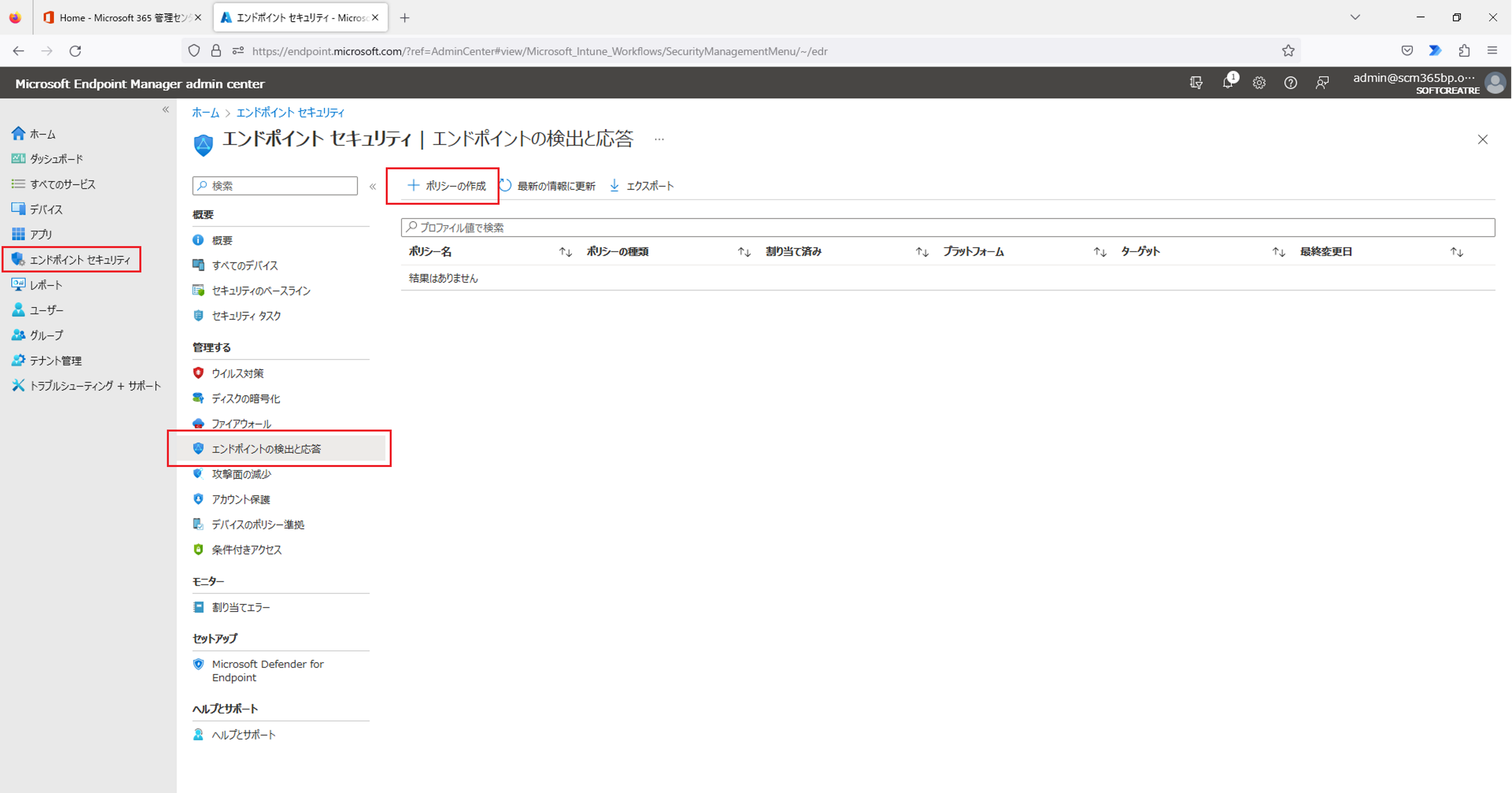1512x793 pixels.
Task: Click the プロファイル値で検索 search field
Action: pyautogui.click(x=948, y=228)
